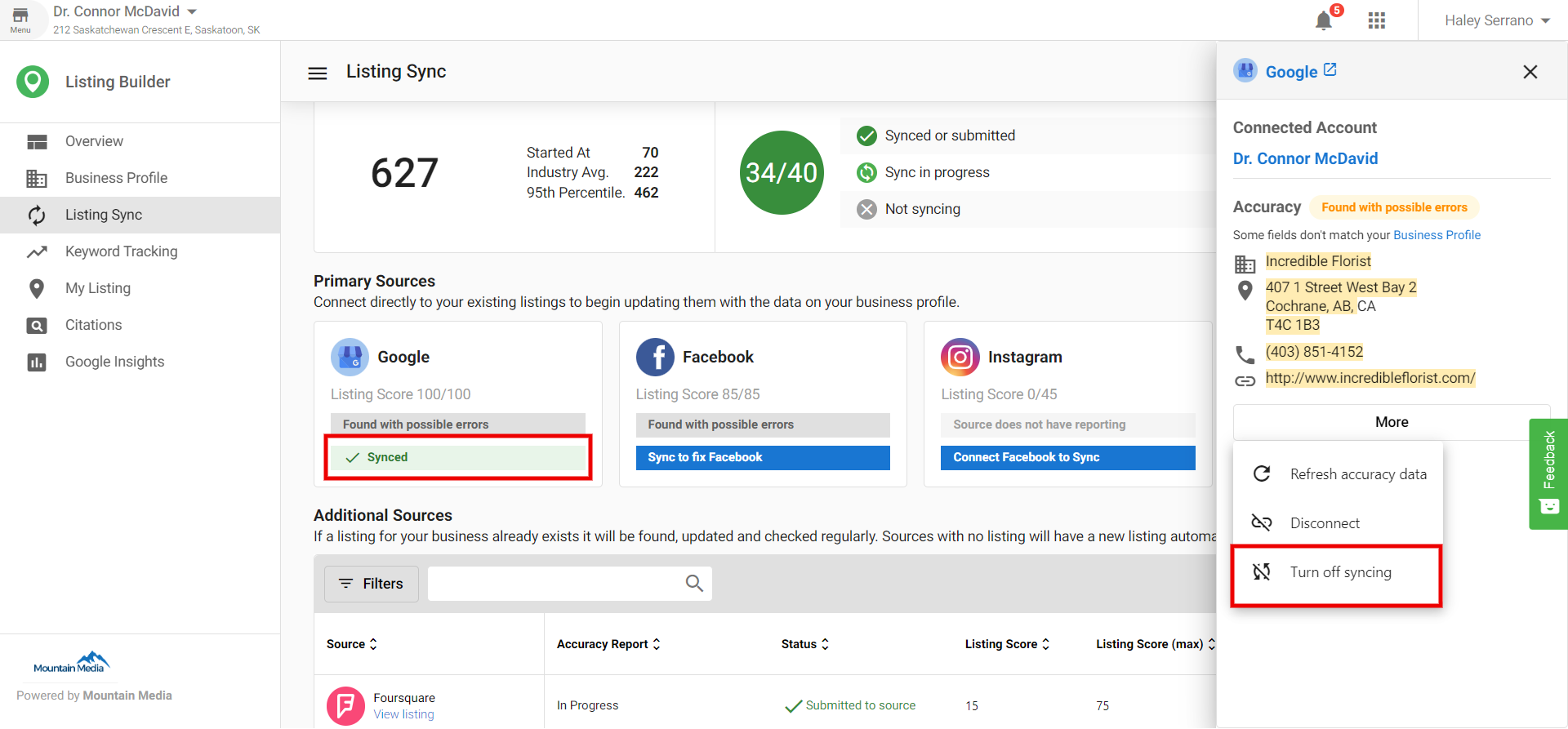This screenshot has height=729, width=1568.
Task: Click the search magnifier icon
Action: [x=694, y=583]
